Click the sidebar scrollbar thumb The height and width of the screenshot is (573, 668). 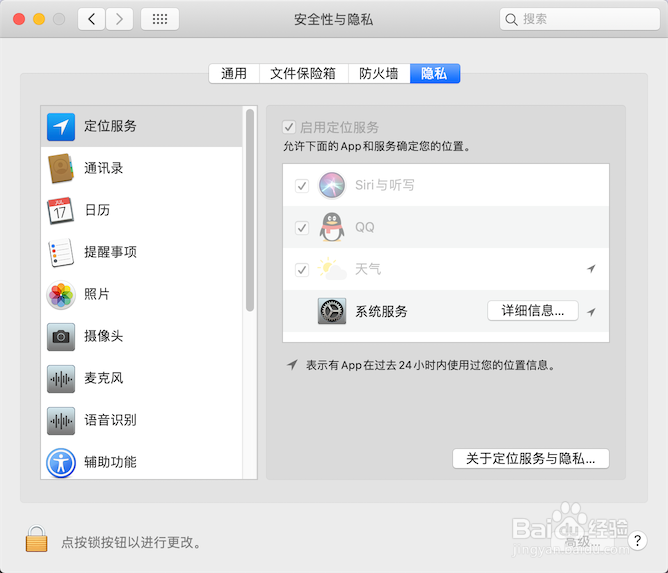coord(250,210)
